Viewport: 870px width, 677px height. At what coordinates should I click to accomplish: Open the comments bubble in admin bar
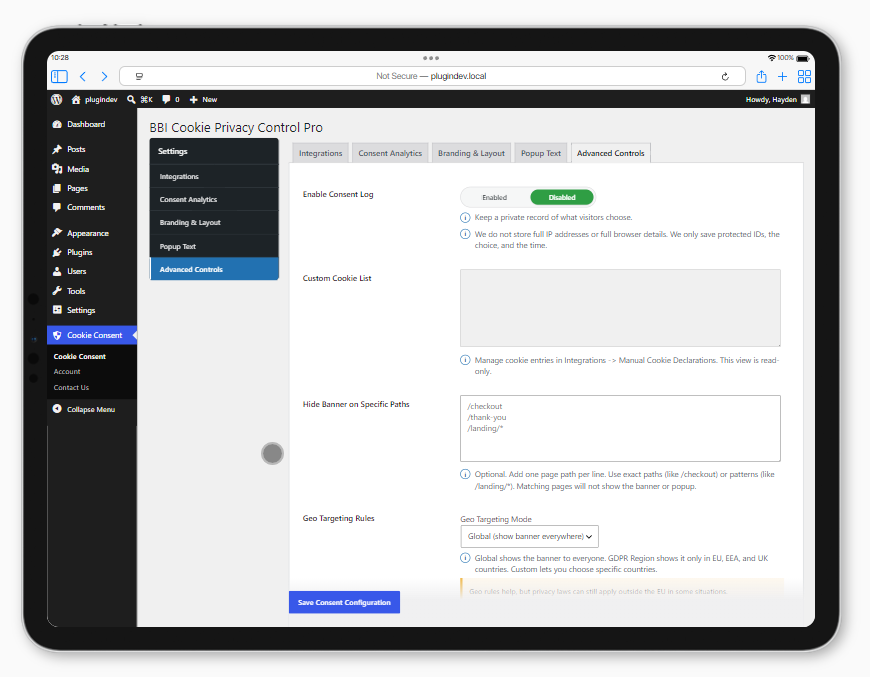point(170,99)
